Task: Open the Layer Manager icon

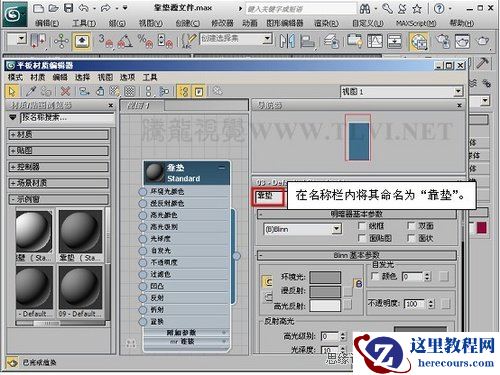Action: [331, 41]
